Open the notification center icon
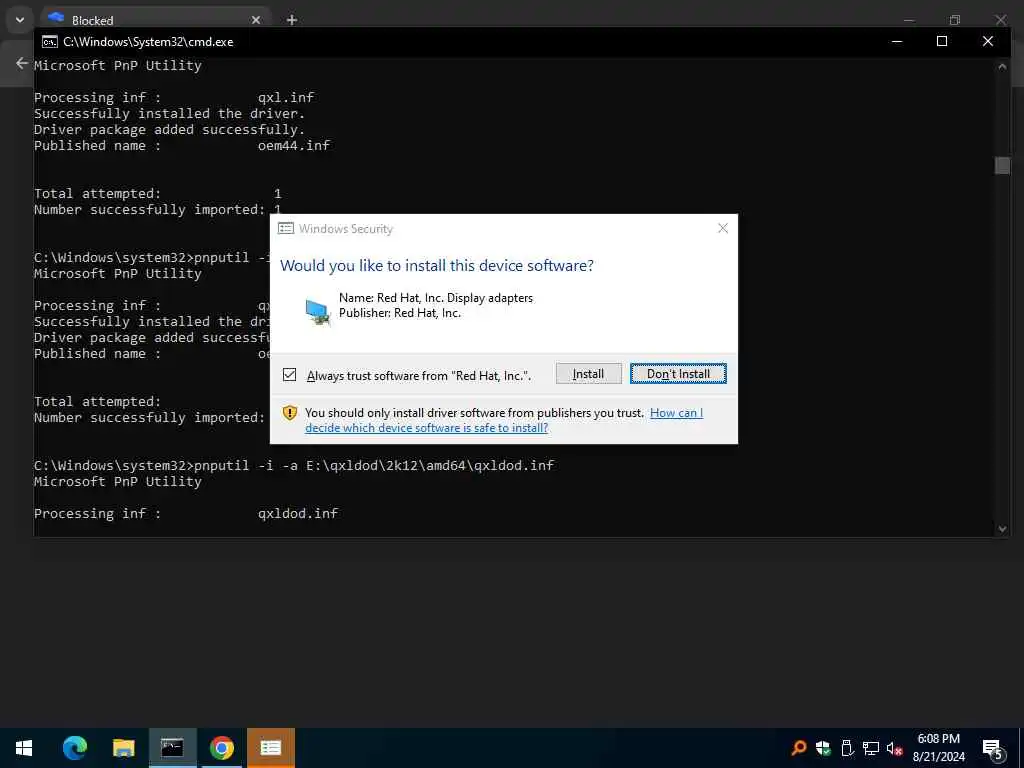 pyautogui.click(x=993, y=748)
